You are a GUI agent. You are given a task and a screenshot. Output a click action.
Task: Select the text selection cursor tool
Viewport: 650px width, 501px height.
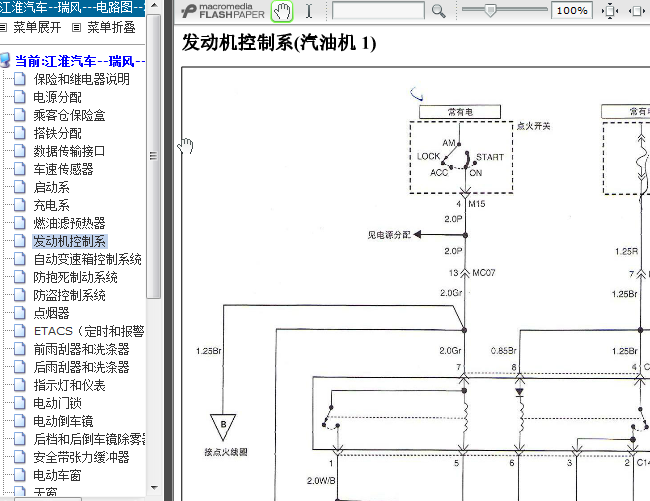coord(309,11)
